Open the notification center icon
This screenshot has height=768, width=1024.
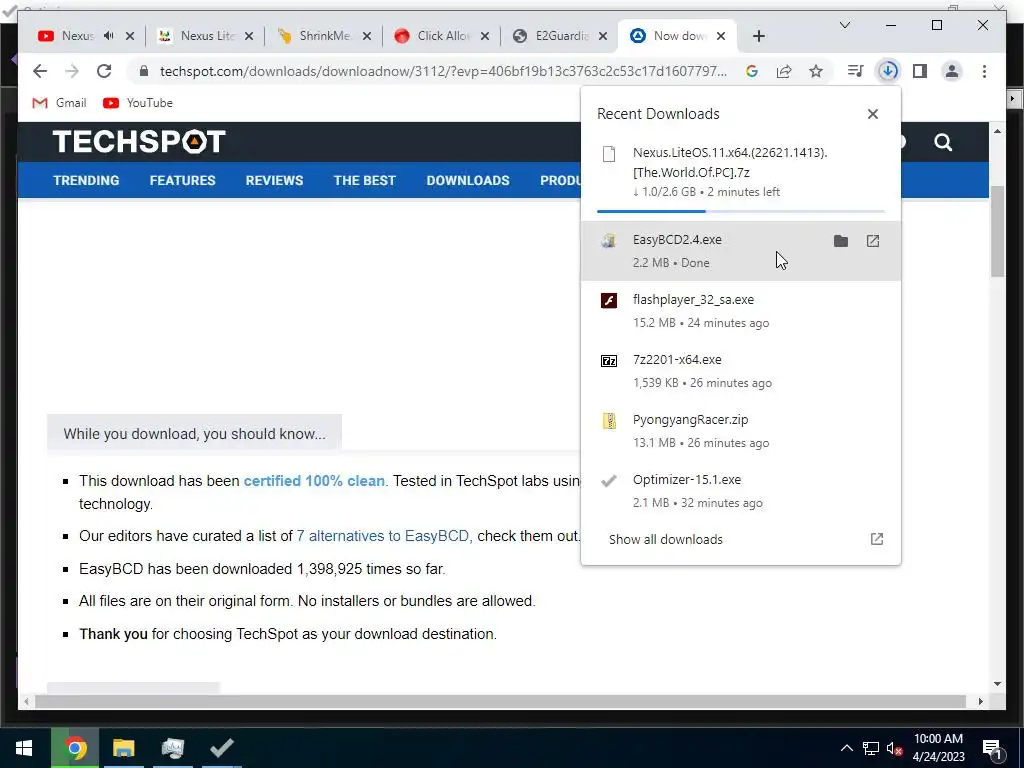click(992, 749)
